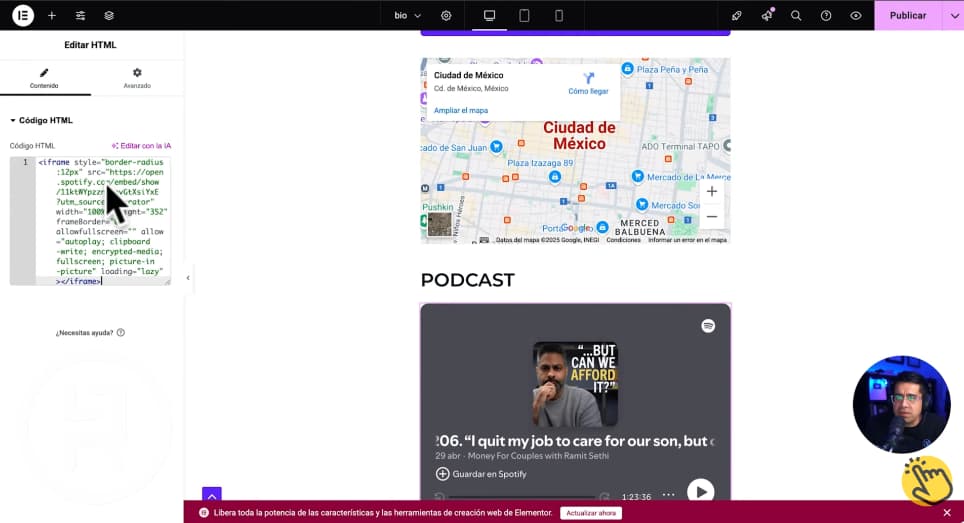Screen dimensions: 964x523
Task: Click the plus add element icon
Action: click(52, 15)
